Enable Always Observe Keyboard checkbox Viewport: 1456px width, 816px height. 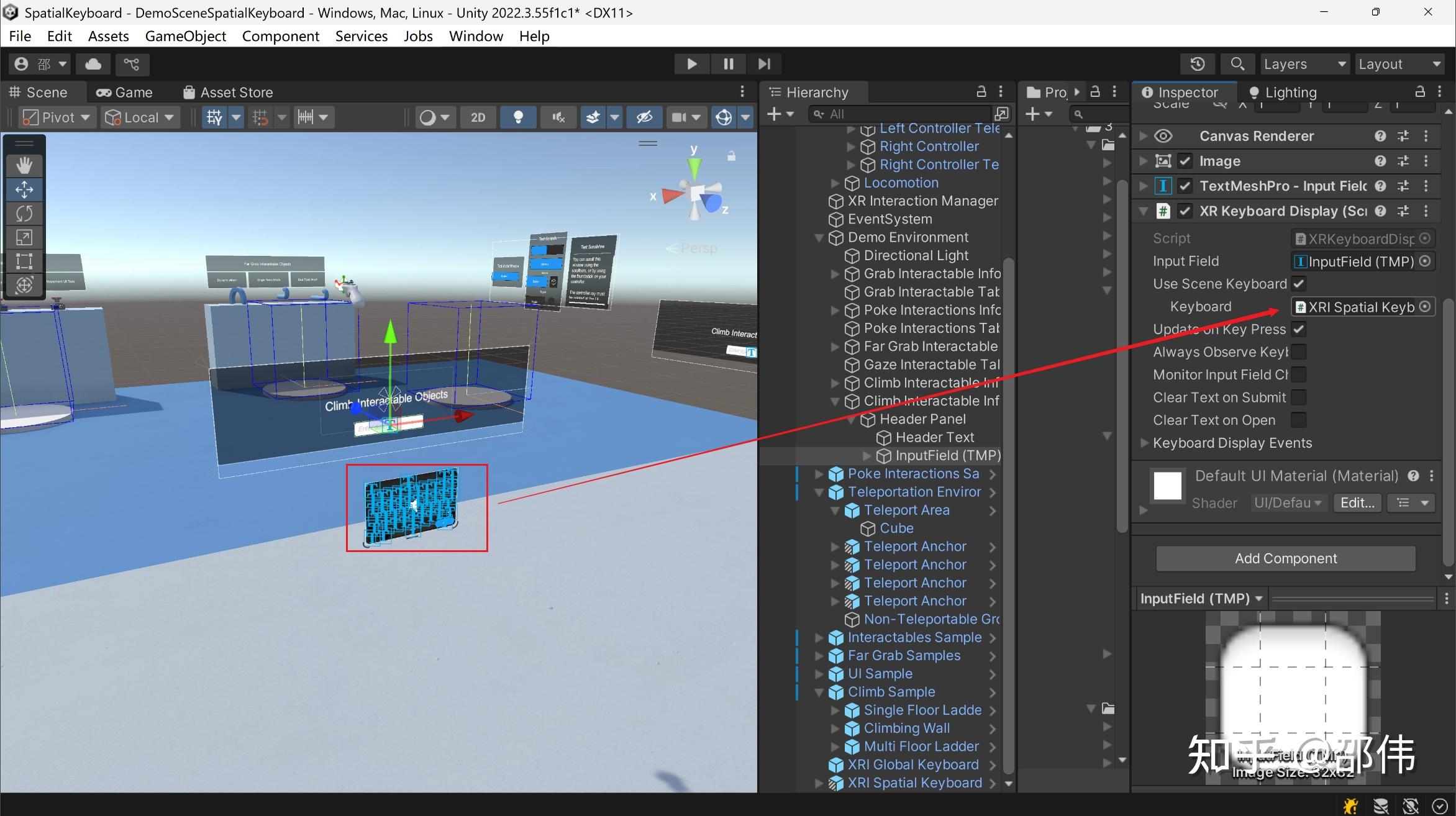[x=1298, y=352]
